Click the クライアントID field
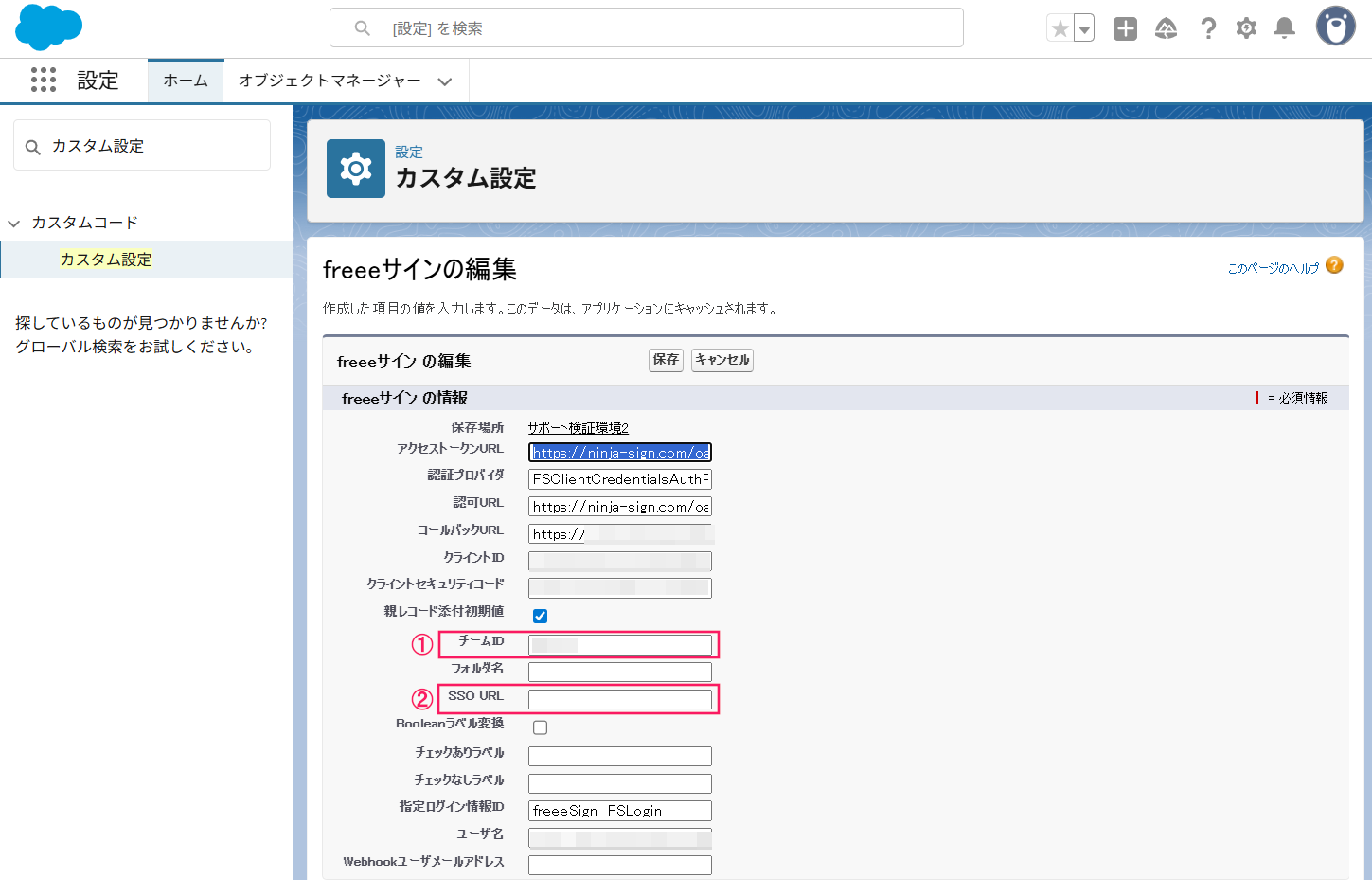This screenshot has height=880, width=1372. click(x=620, y=561)
